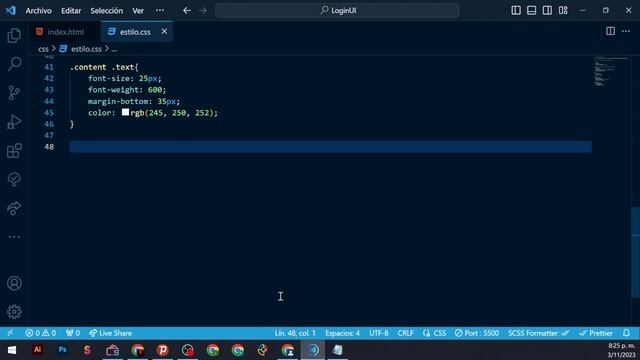Change indentation via Espacios: 4
640x360 pixels.
[x=342, y=333]
